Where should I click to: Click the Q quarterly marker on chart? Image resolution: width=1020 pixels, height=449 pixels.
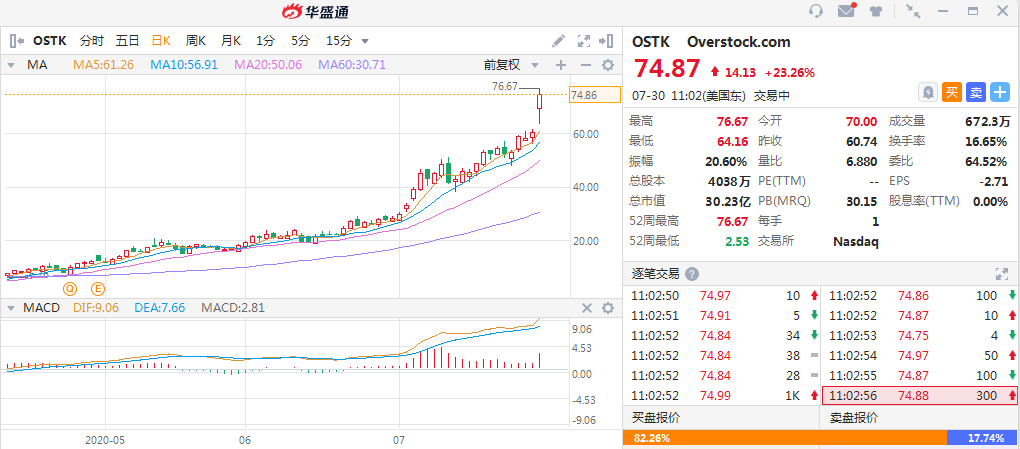point(70,288)
